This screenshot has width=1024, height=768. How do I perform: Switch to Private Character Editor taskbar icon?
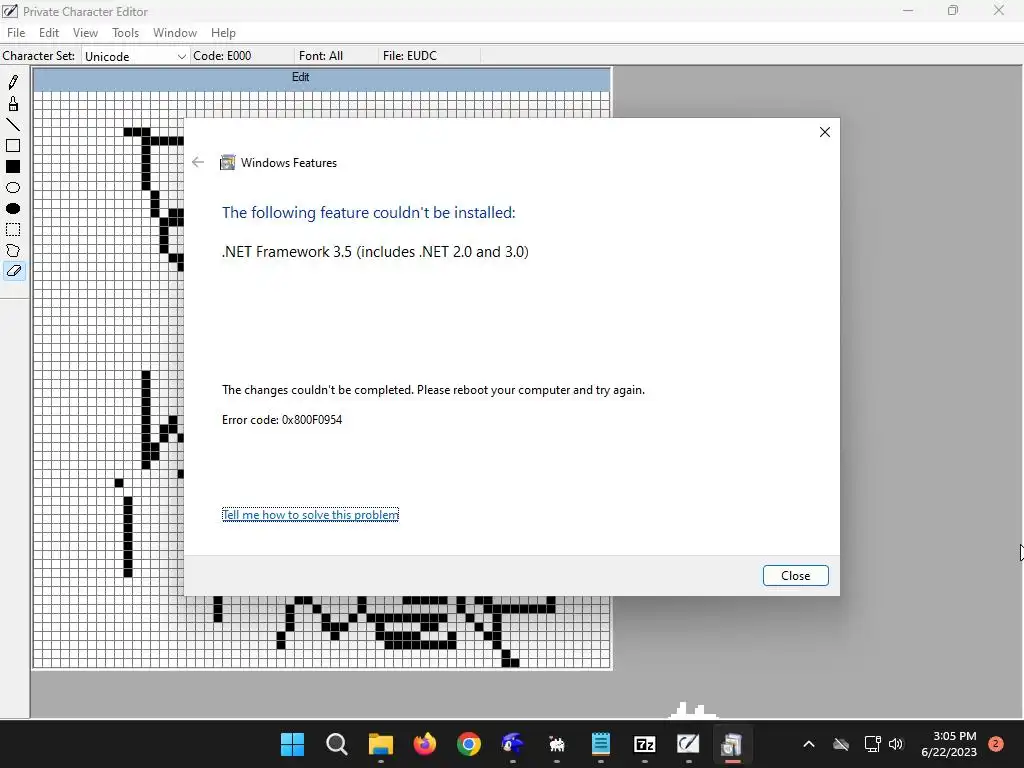(x=688, y=744)
